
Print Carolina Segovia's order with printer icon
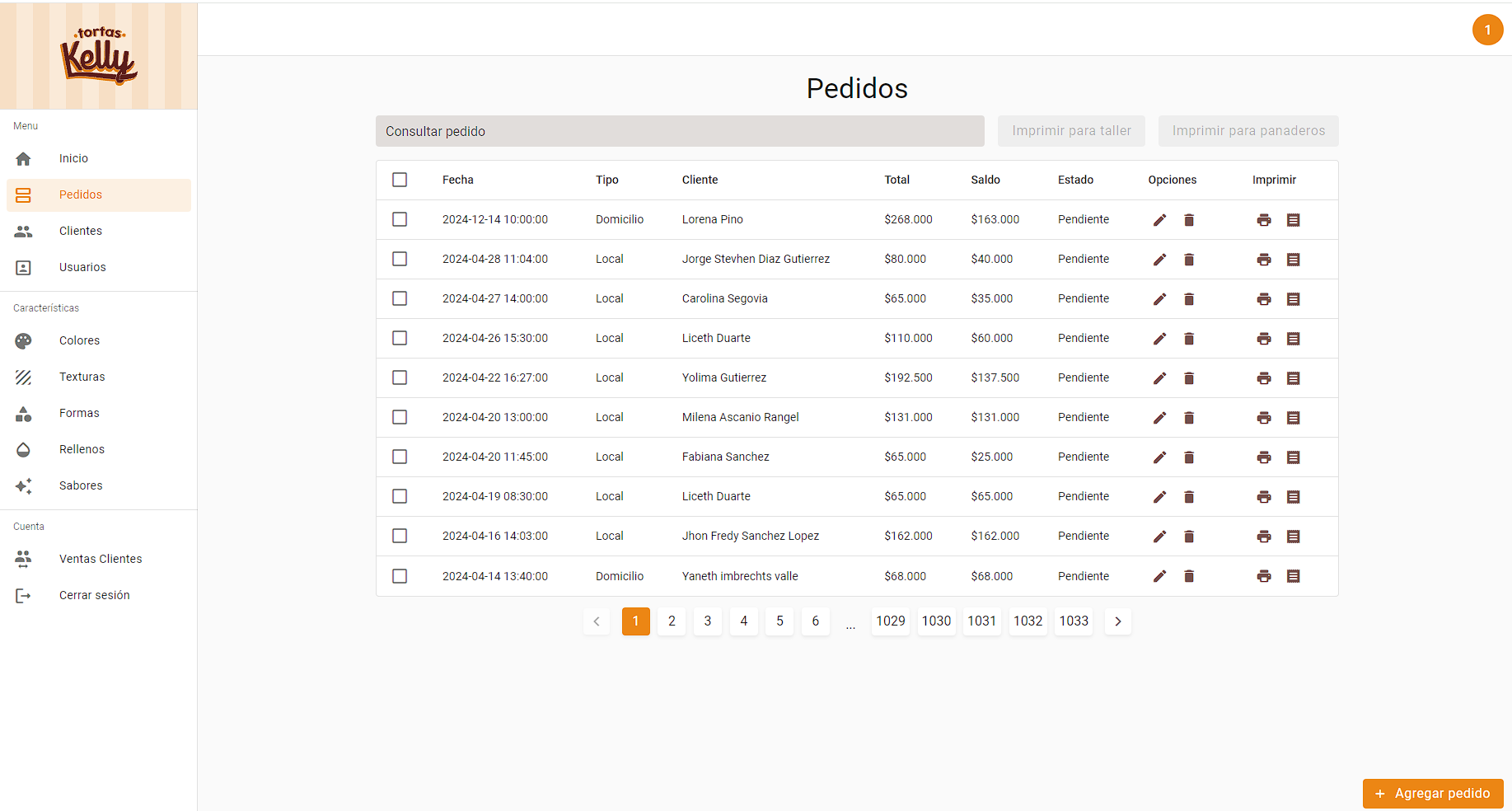1264,299
